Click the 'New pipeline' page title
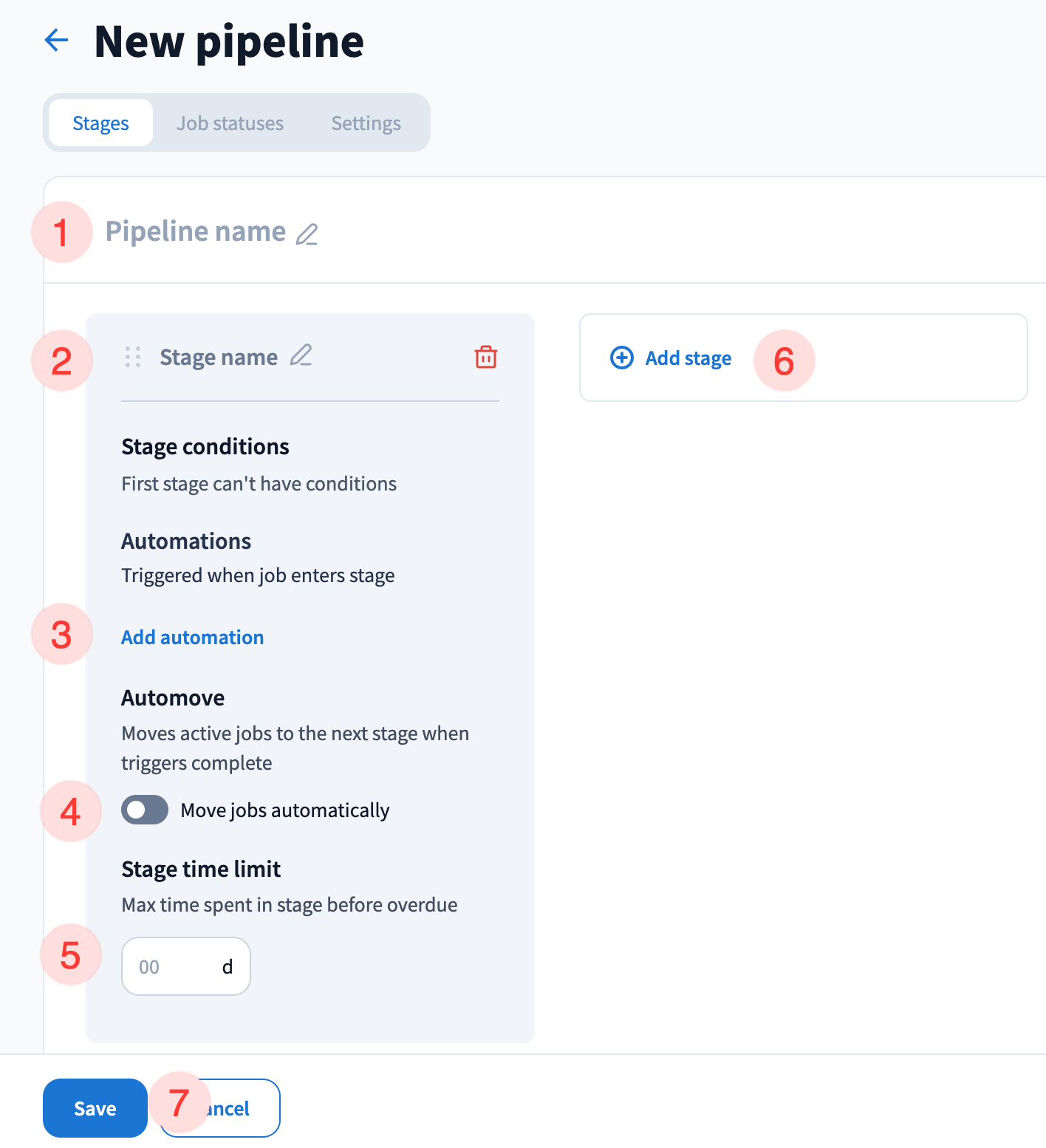The width and height of the screenshot is (1046, 1148). click(229, 41)
